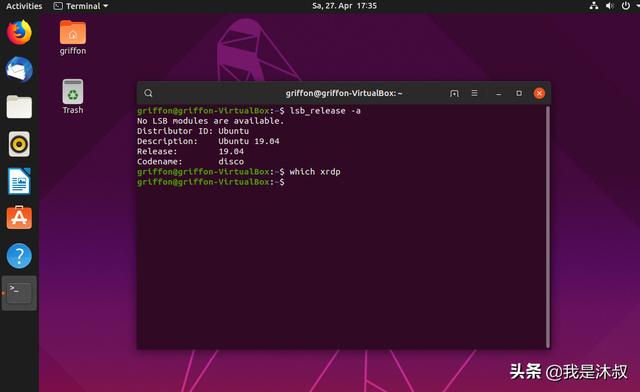Screen dimensions: 640x392
Task: Click the terminal search icon
Action: (148, 93)
